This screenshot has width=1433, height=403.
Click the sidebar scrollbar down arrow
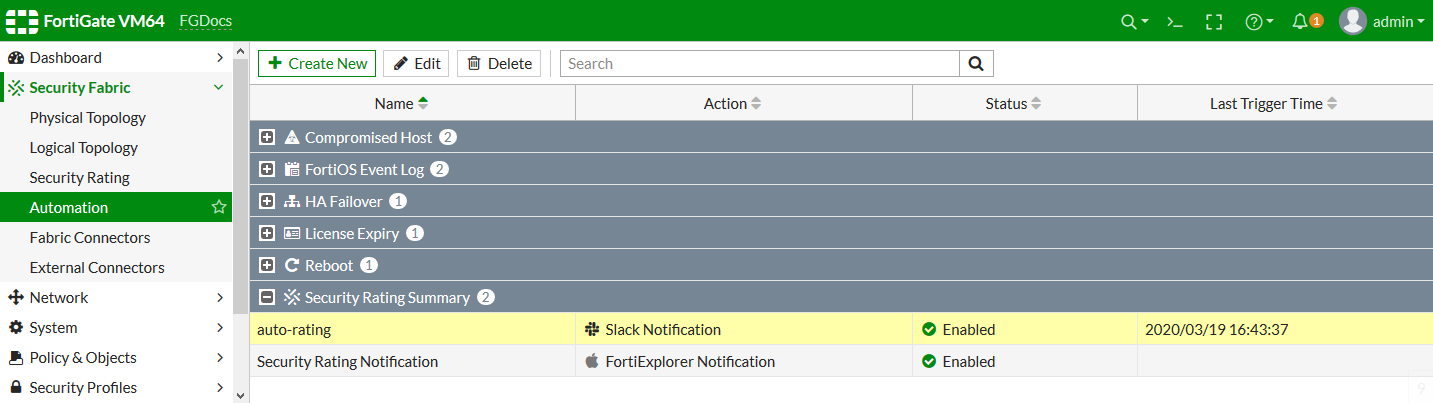tap(240, 394)
